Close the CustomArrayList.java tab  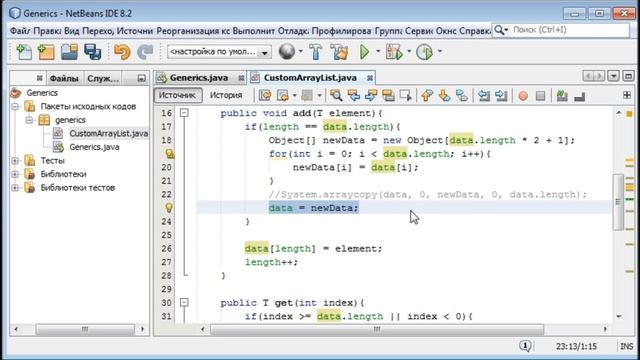click(x=369, y=78)
